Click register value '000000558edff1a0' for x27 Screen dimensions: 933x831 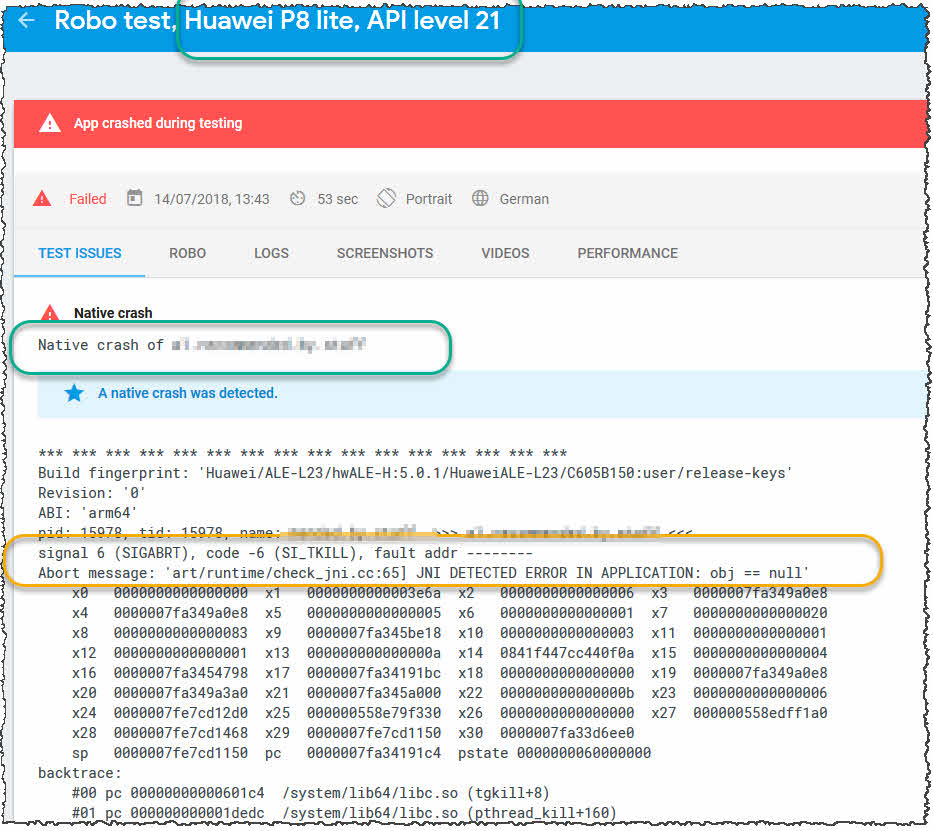[x=760, y=713]
